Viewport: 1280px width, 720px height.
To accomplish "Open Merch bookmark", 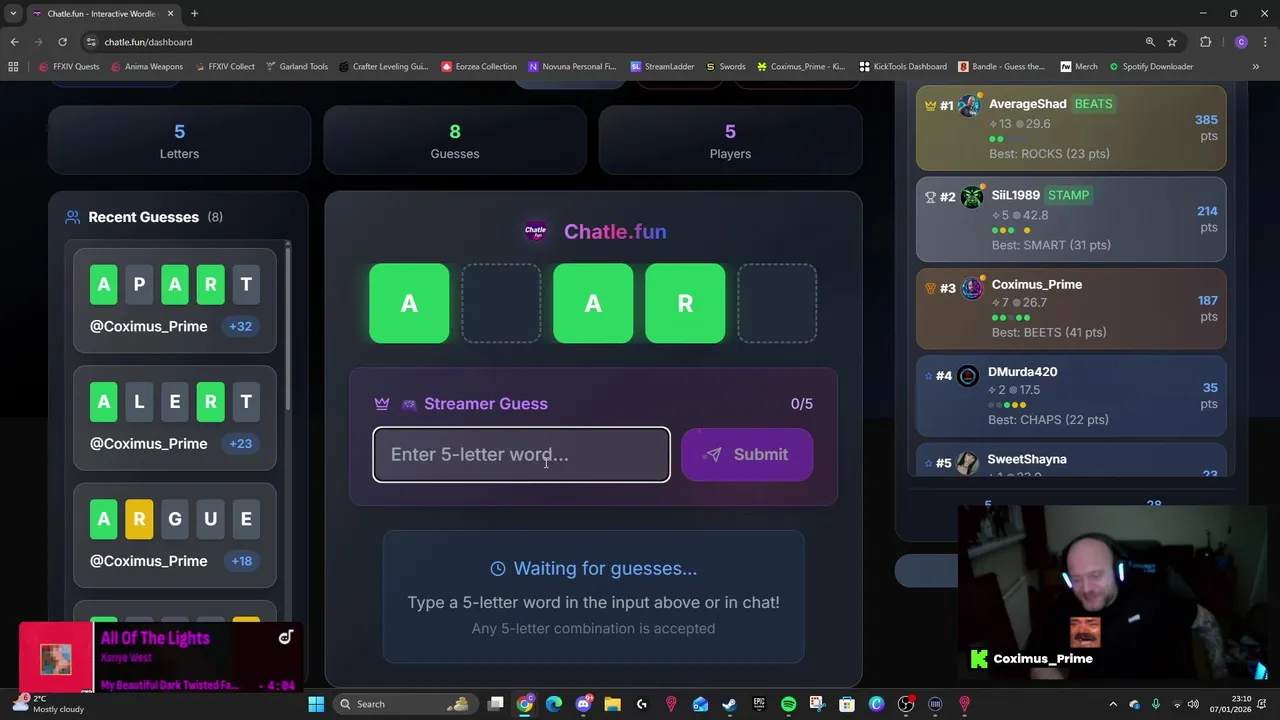I will click(1079, 67).
